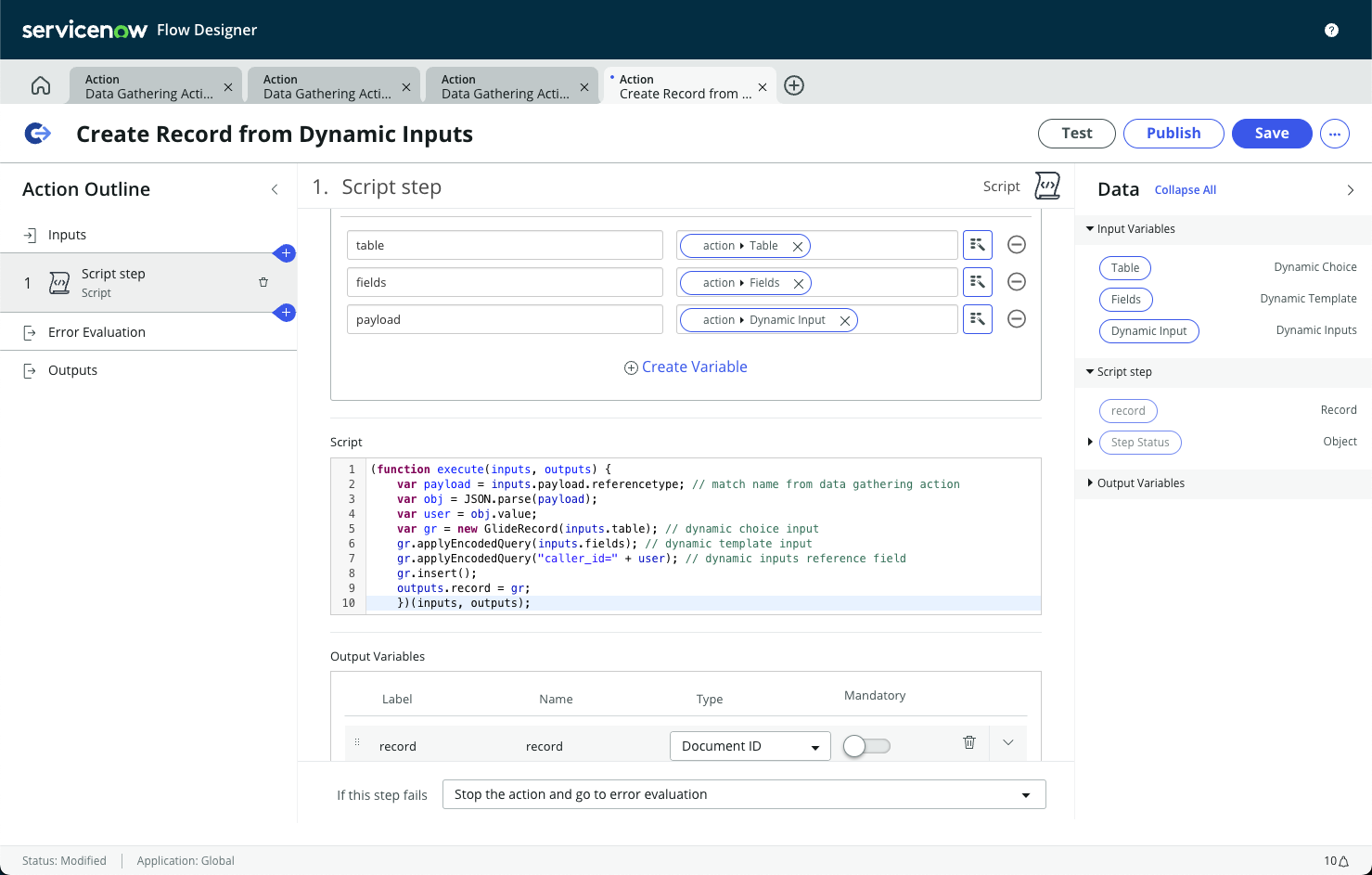Click inside the script code editor

click(x=686, y=536)
